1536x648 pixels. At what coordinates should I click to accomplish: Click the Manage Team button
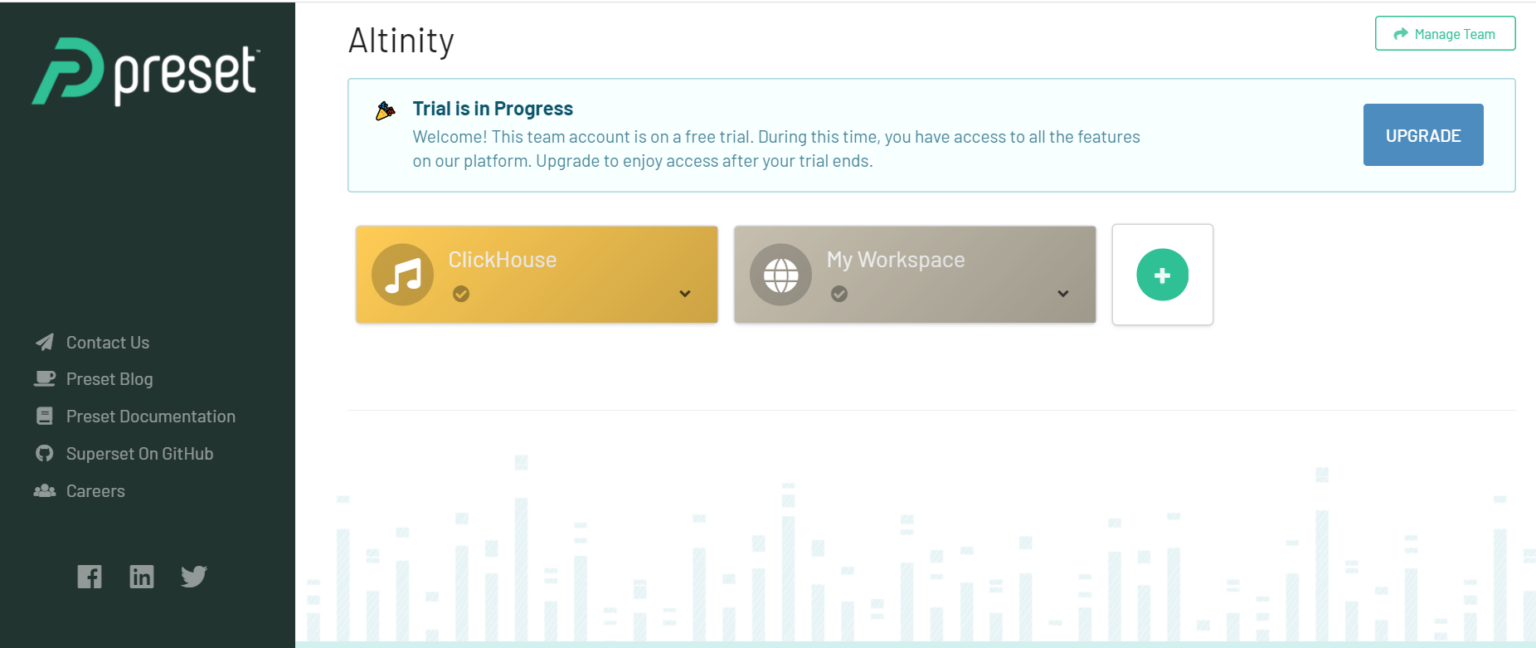[1445, 34]
